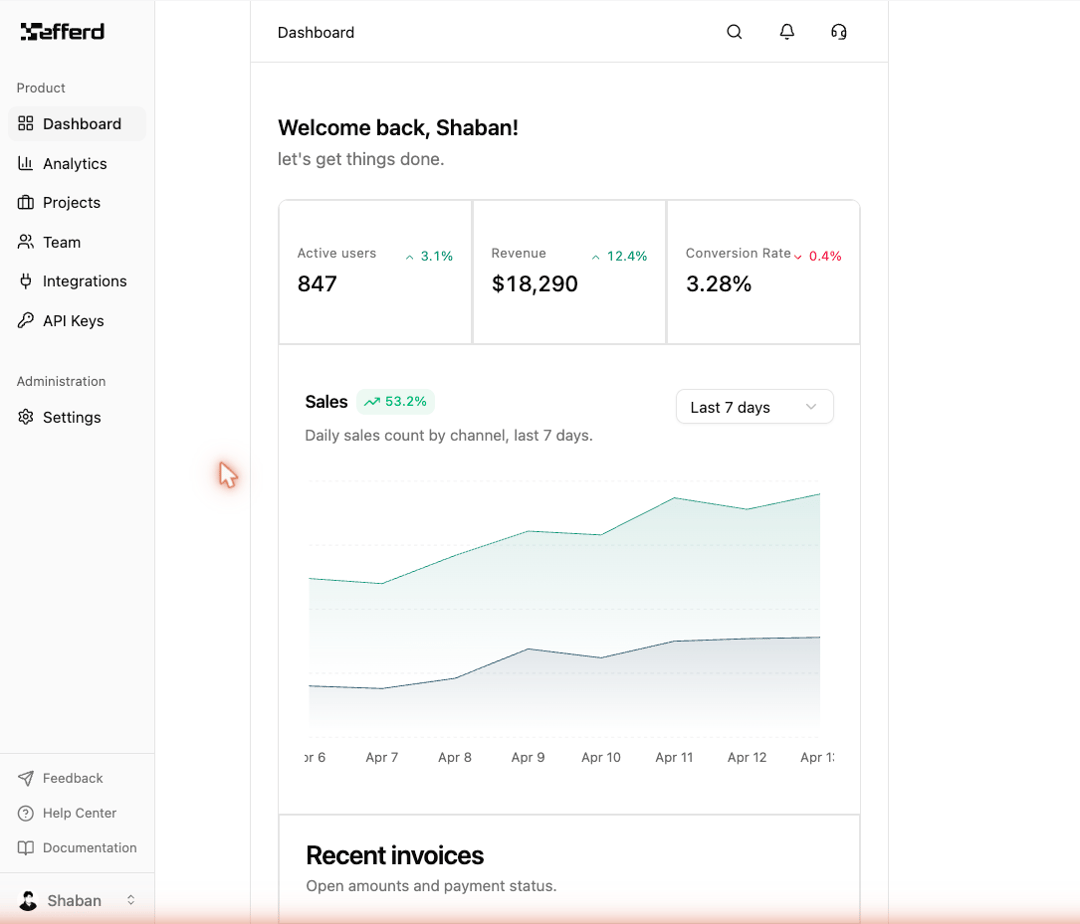Open the Integrations menu item

click(x=77, y=281)
